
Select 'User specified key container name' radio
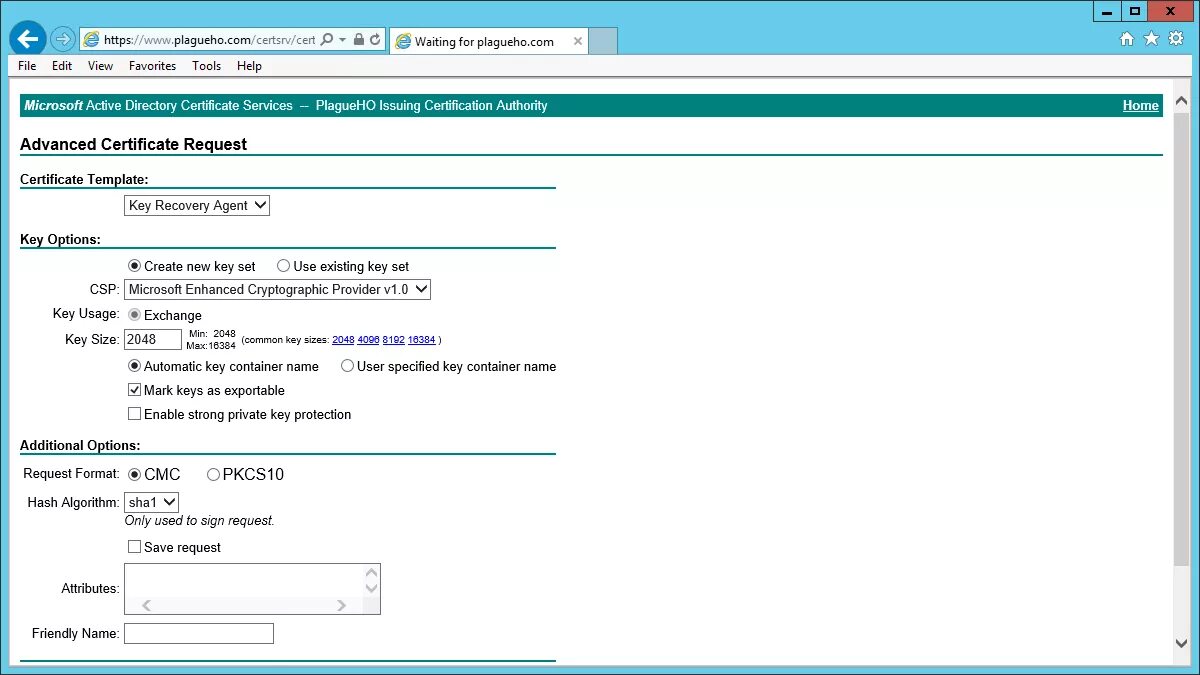(x=348, y=366)
